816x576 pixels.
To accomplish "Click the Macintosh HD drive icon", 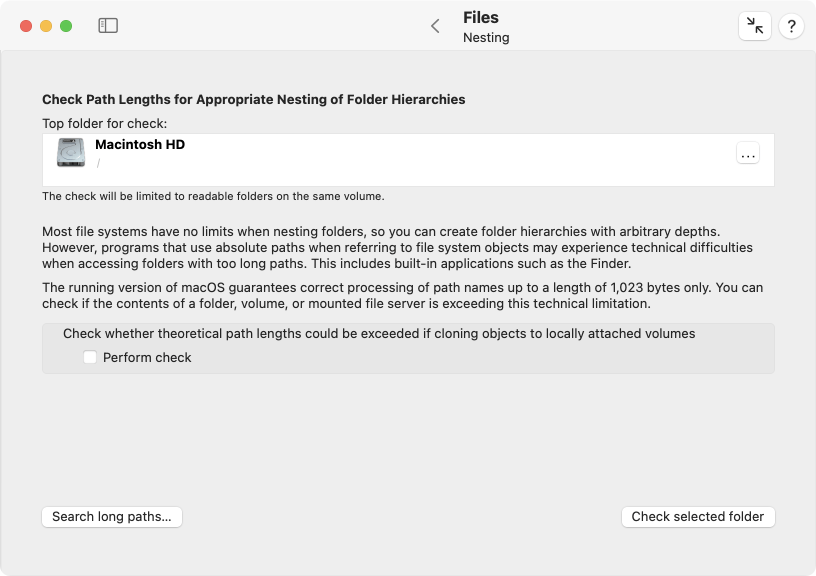I will (x=71, y=152).
